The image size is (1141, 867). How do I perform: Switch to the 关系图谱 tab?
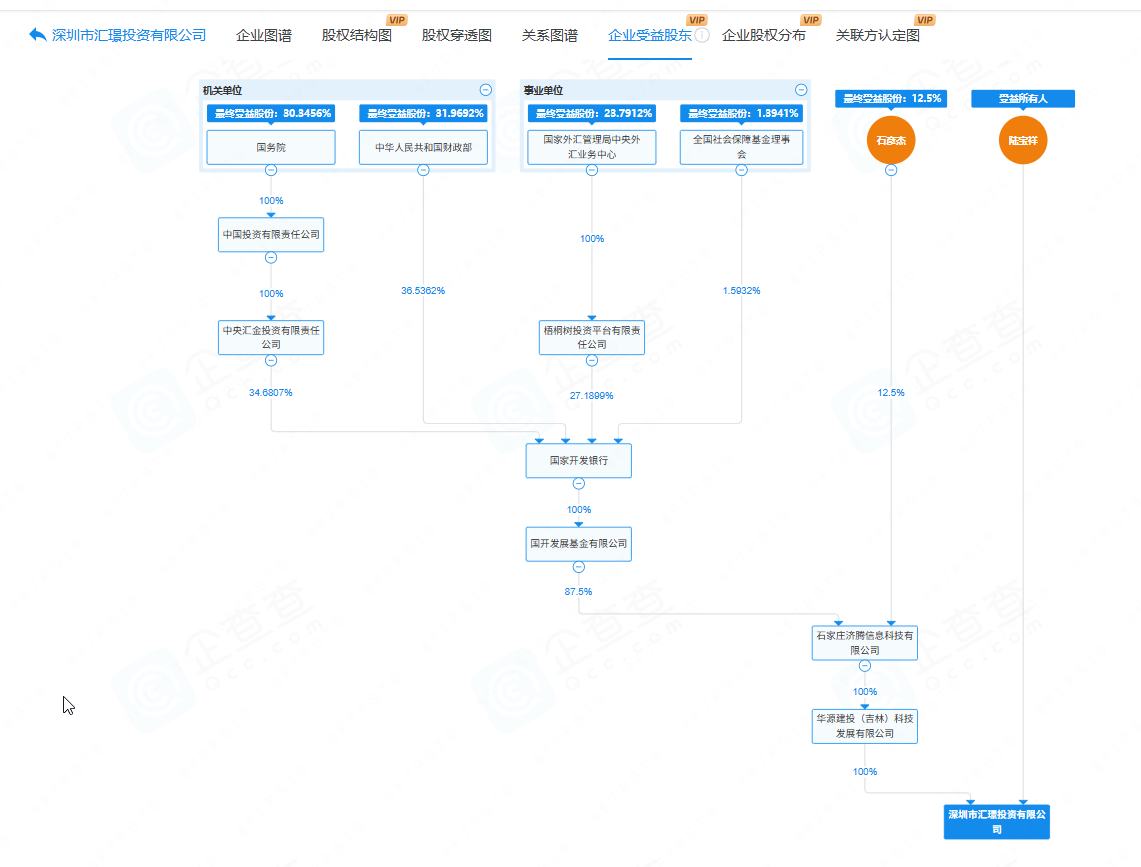pyautogui.click(x=549, y=35)
